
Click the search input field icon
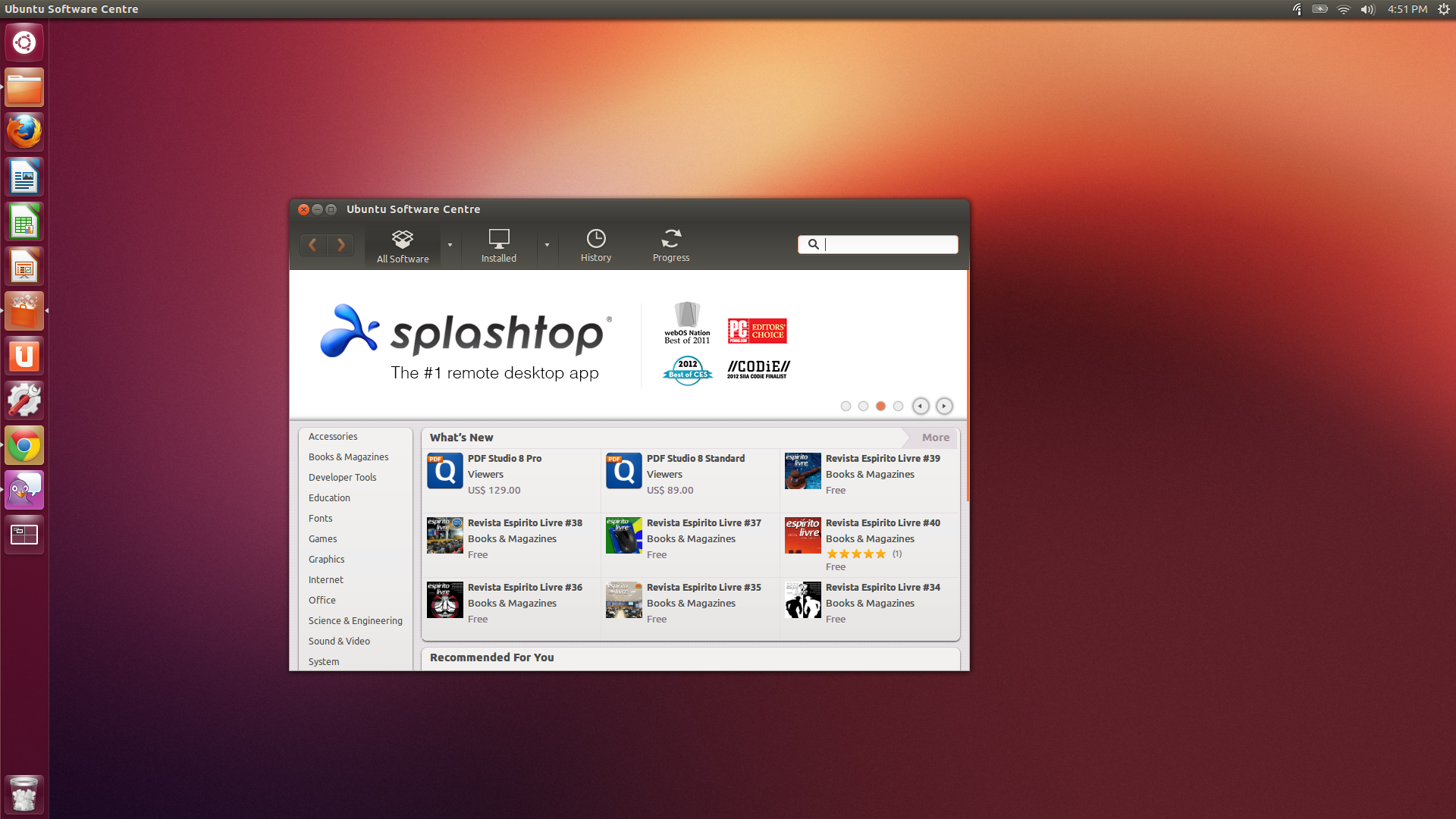click(813, 244)
